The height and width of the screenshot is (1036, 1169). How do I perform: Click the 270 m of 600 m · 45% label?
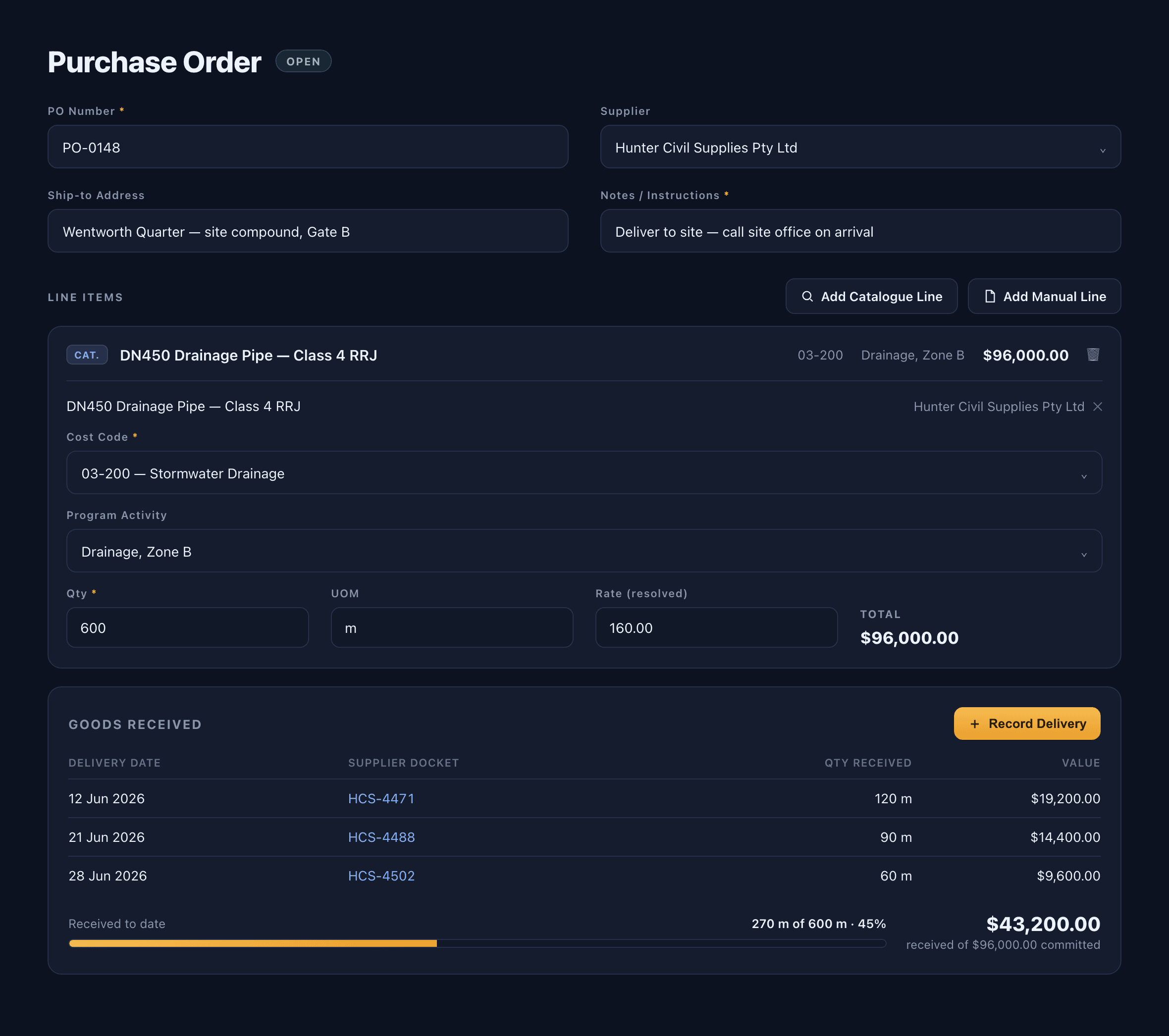(818, 924)
